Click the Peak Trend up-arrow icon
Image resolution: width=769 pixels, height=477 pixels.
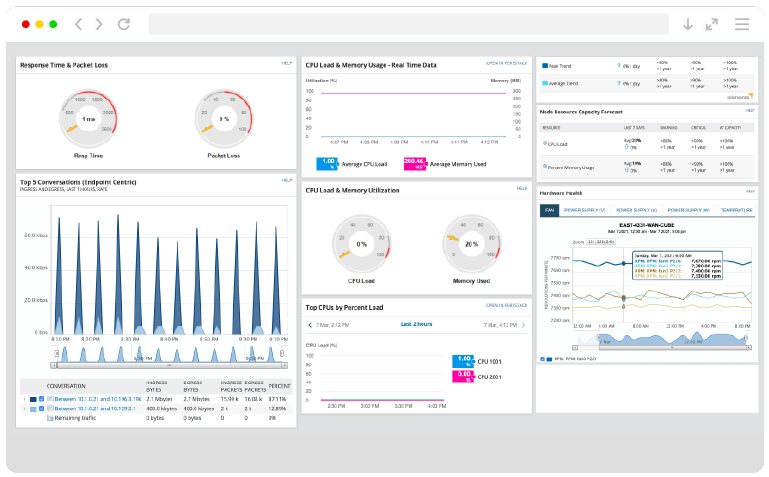click(x=619, y=65)
